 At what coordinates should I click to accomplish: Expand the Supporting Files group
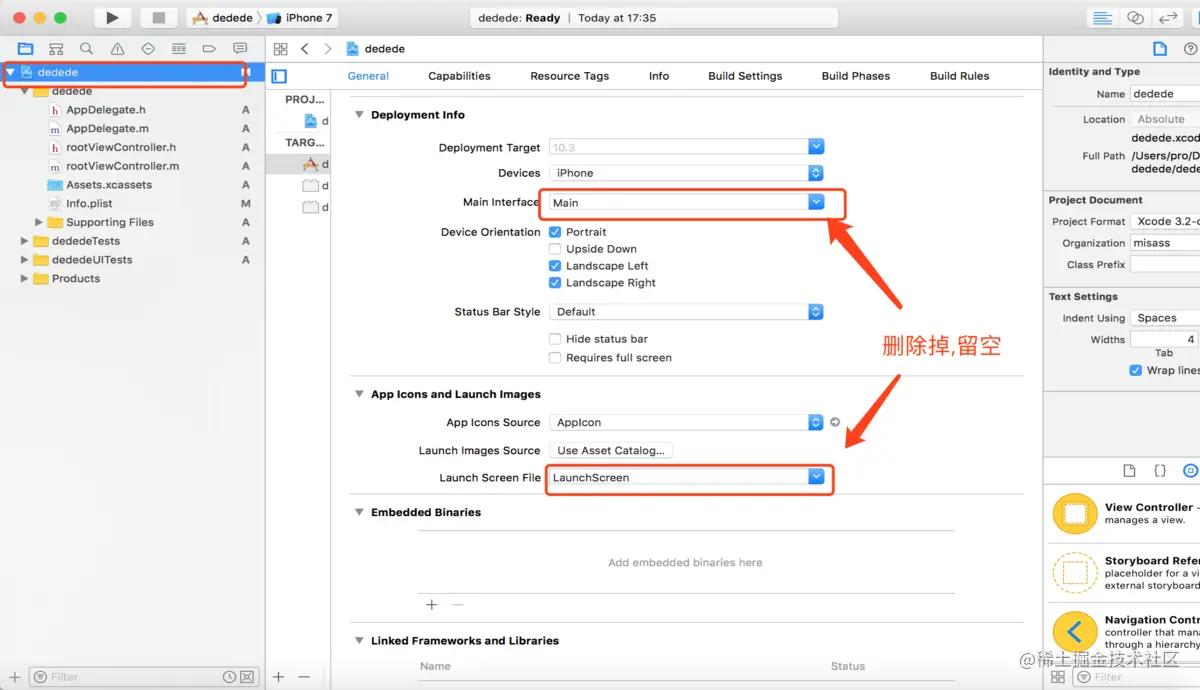point(39,222)
